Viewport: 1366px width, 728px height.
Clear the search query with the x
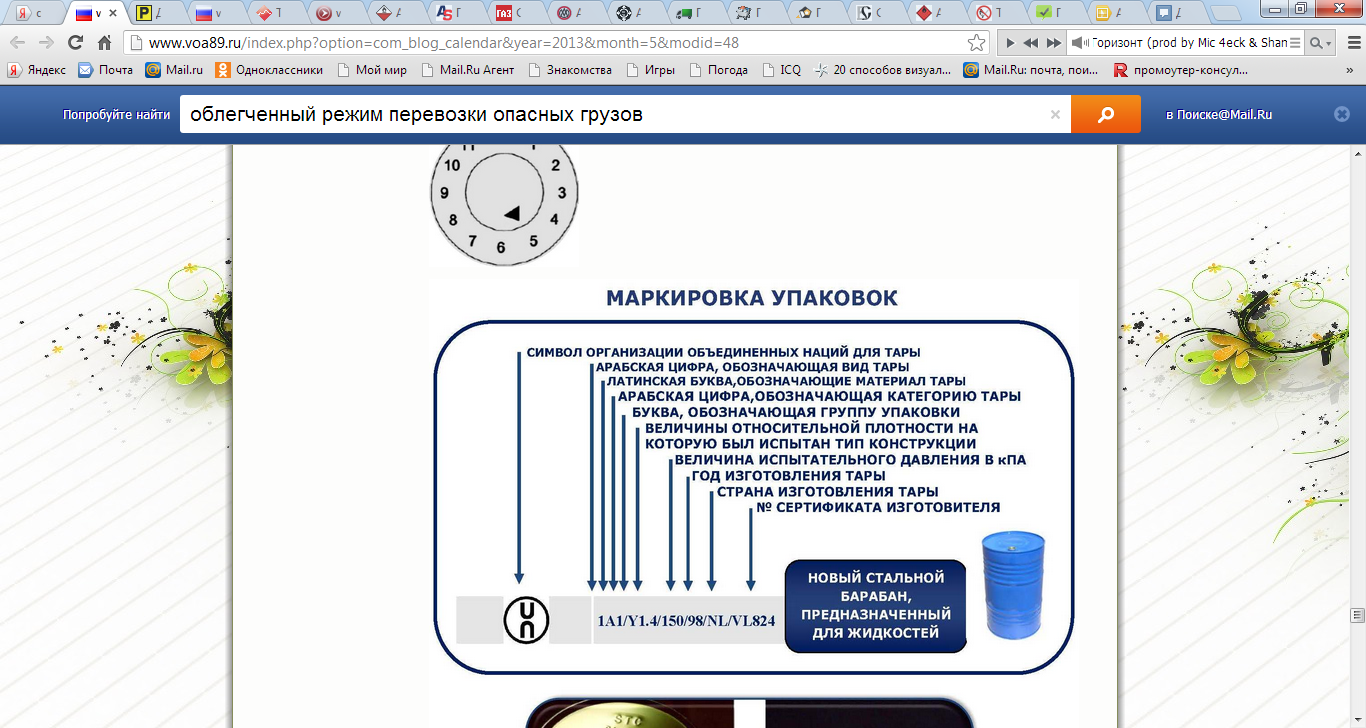(1055, 114)
